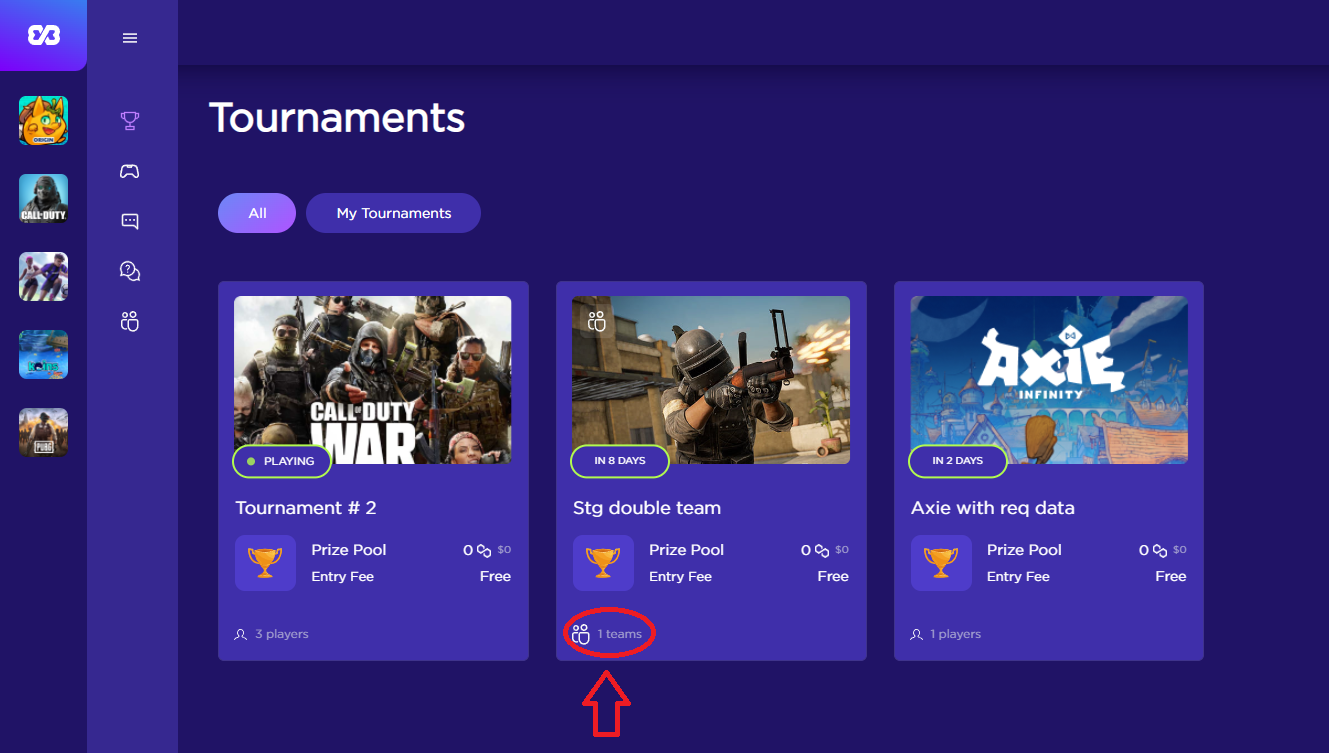The image size is (1329, 753).
Task: Click the 1 teams link circled in red
Action: coord(609,632)
